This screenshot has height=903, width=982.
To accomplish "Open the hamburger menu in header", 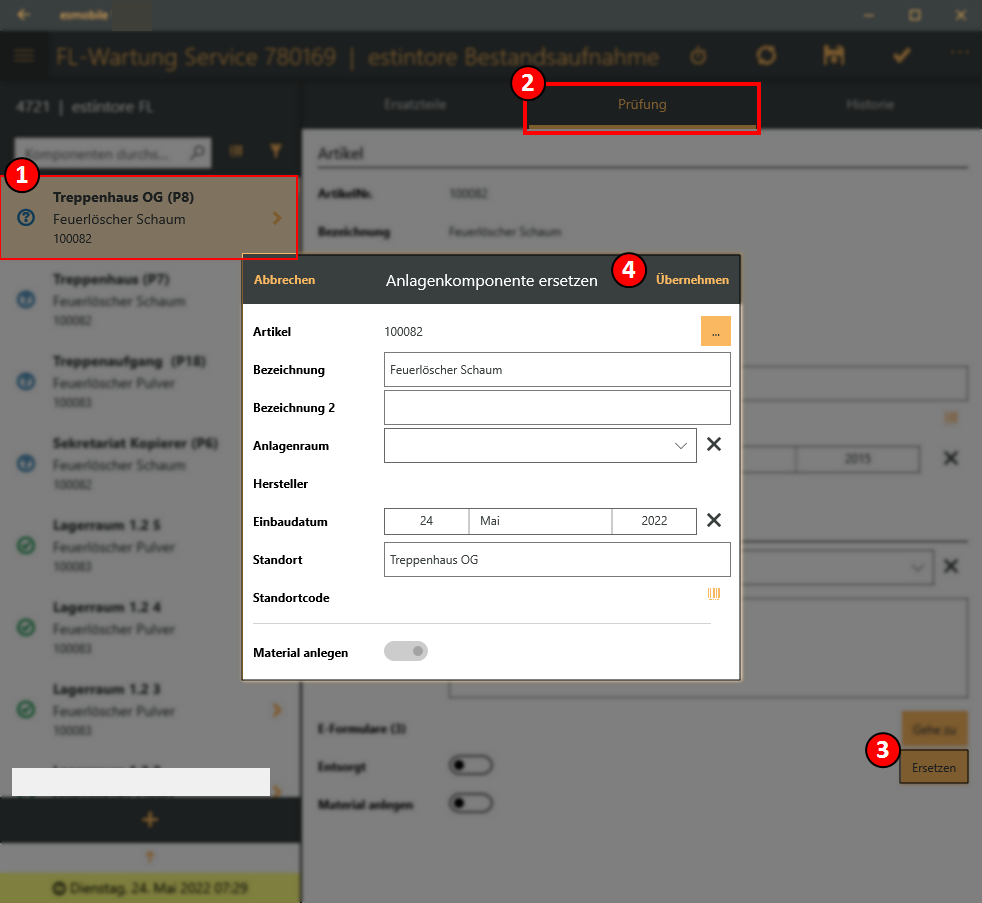I will (24, 56).
